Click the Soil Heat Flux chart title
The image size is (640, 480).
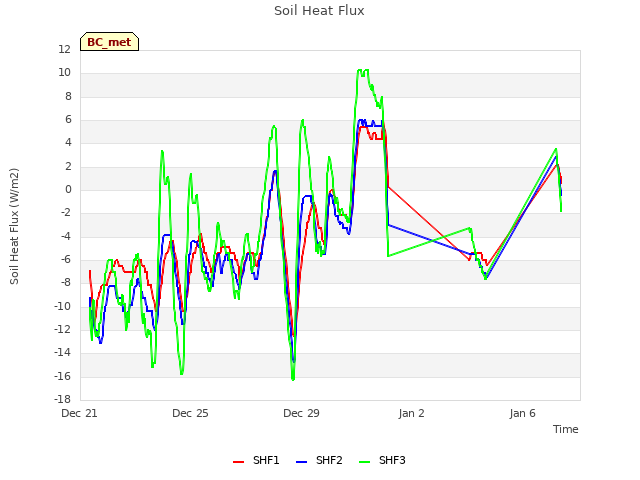[x=319, y=10]
